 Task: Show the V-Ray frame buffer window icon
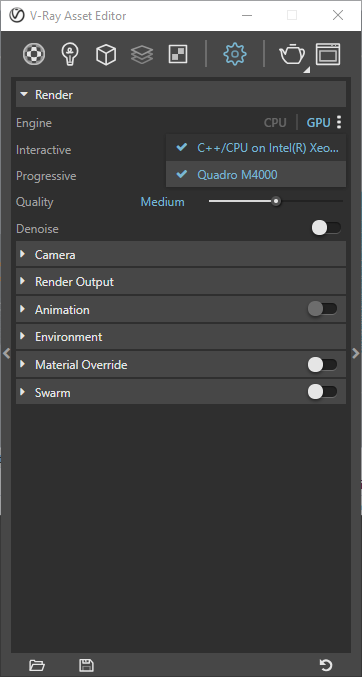click(x=328, y=54)
